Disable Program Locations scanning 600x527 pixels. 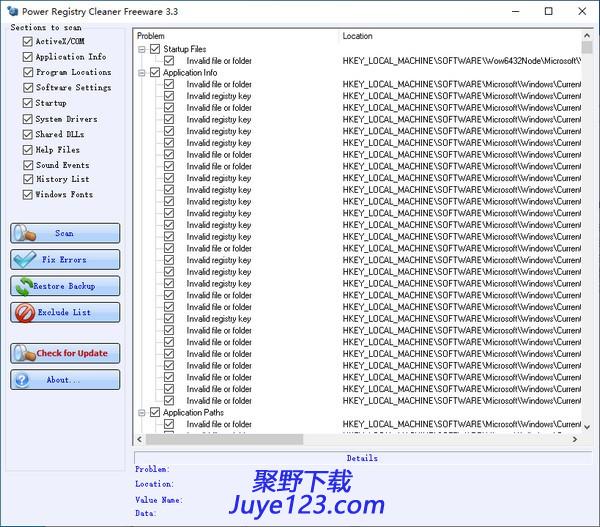tap(28, 72)
